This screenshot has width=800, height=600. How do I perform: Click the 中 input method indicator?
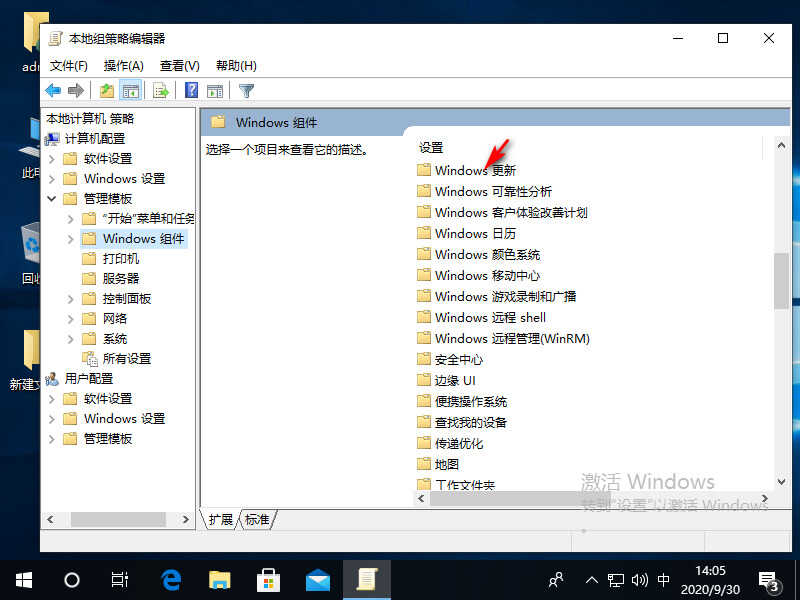point(663,580)
